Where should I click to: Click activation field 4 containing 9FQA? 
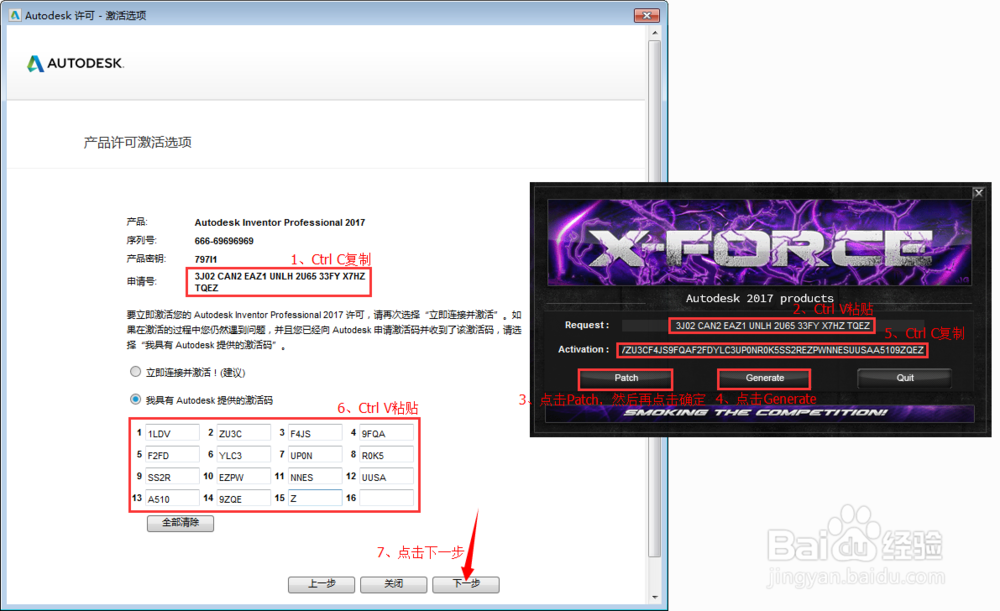point(386,433)
